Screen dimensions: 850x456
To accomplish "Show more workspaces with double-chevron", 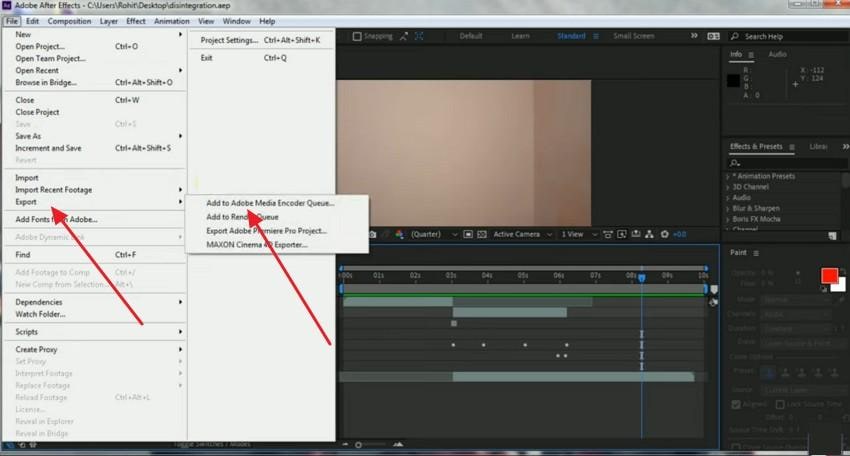I will point(694,36).
